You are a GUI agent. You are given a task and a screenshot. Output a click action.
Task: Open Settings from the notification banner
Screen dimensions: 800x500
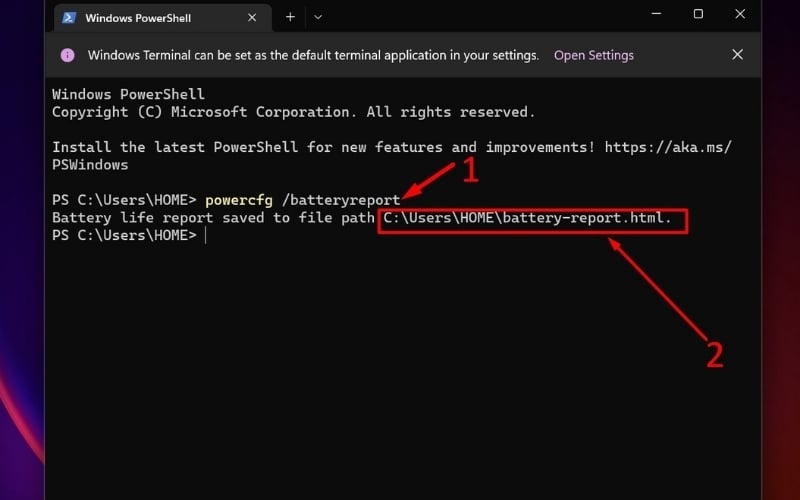tap(593, 55)
